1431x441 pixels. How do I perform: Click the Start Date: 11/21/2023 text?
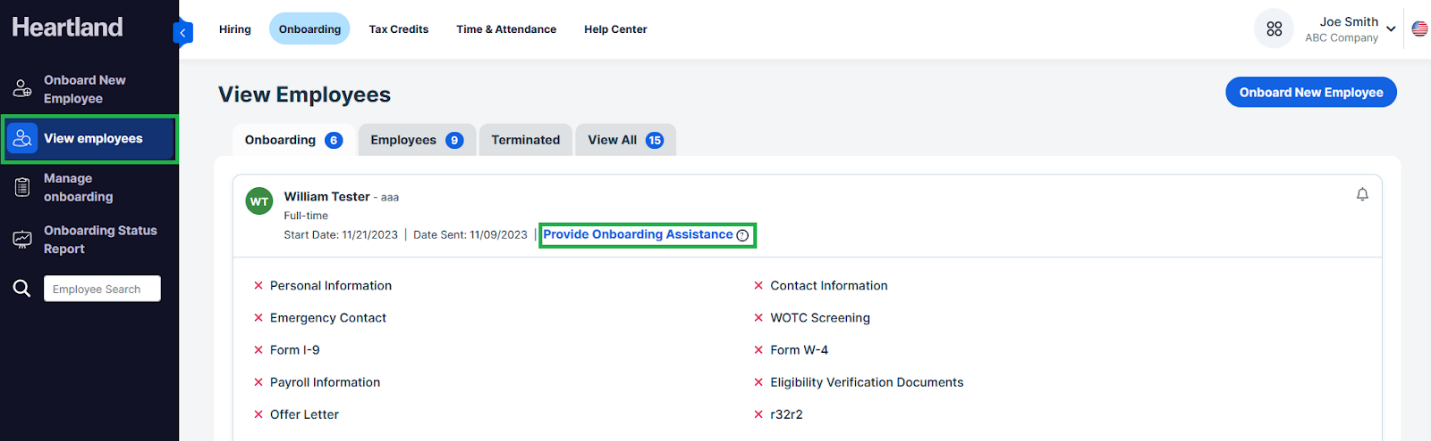click(341, 235)
